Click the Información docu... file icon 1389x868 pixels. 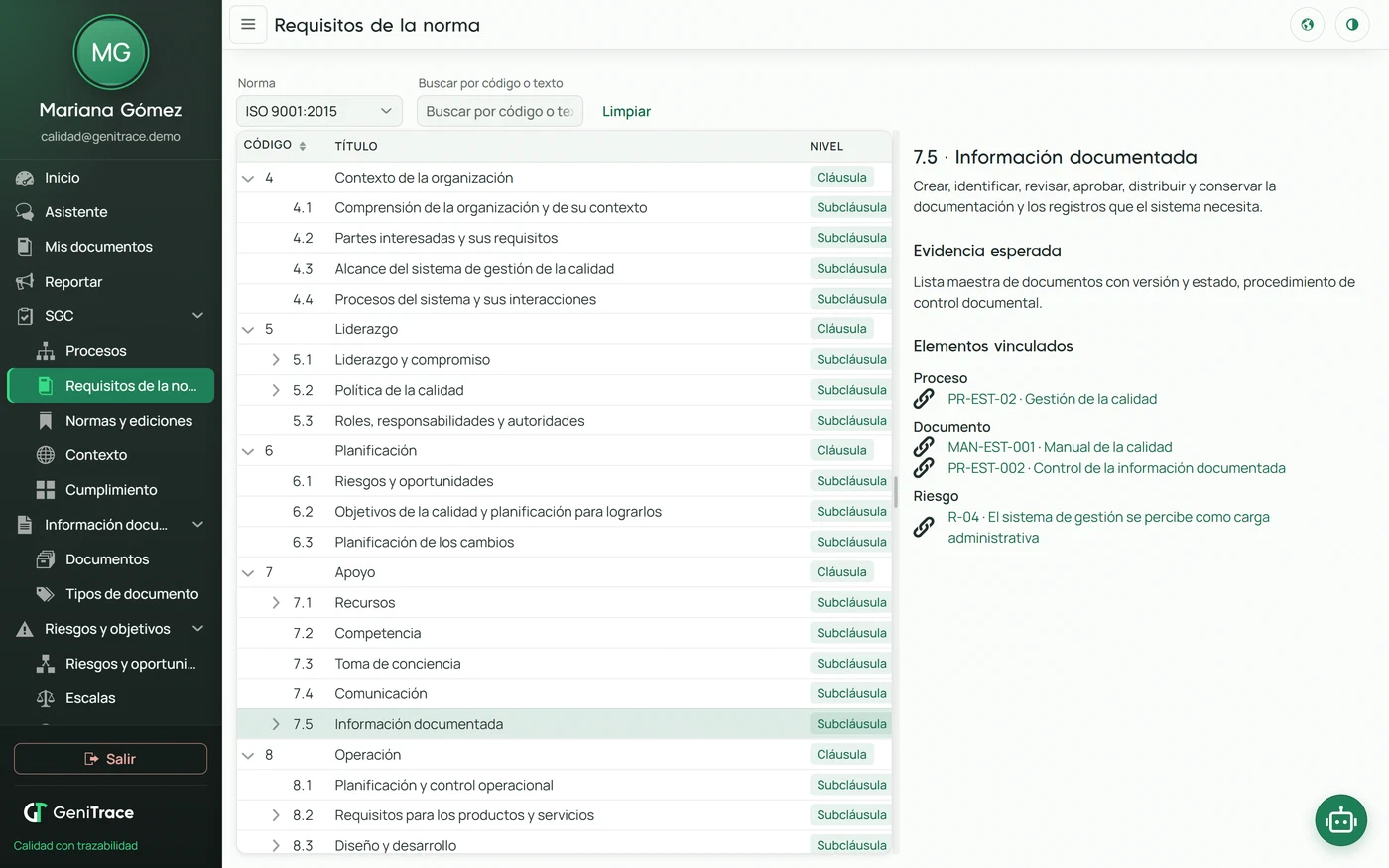click(25, 525)
